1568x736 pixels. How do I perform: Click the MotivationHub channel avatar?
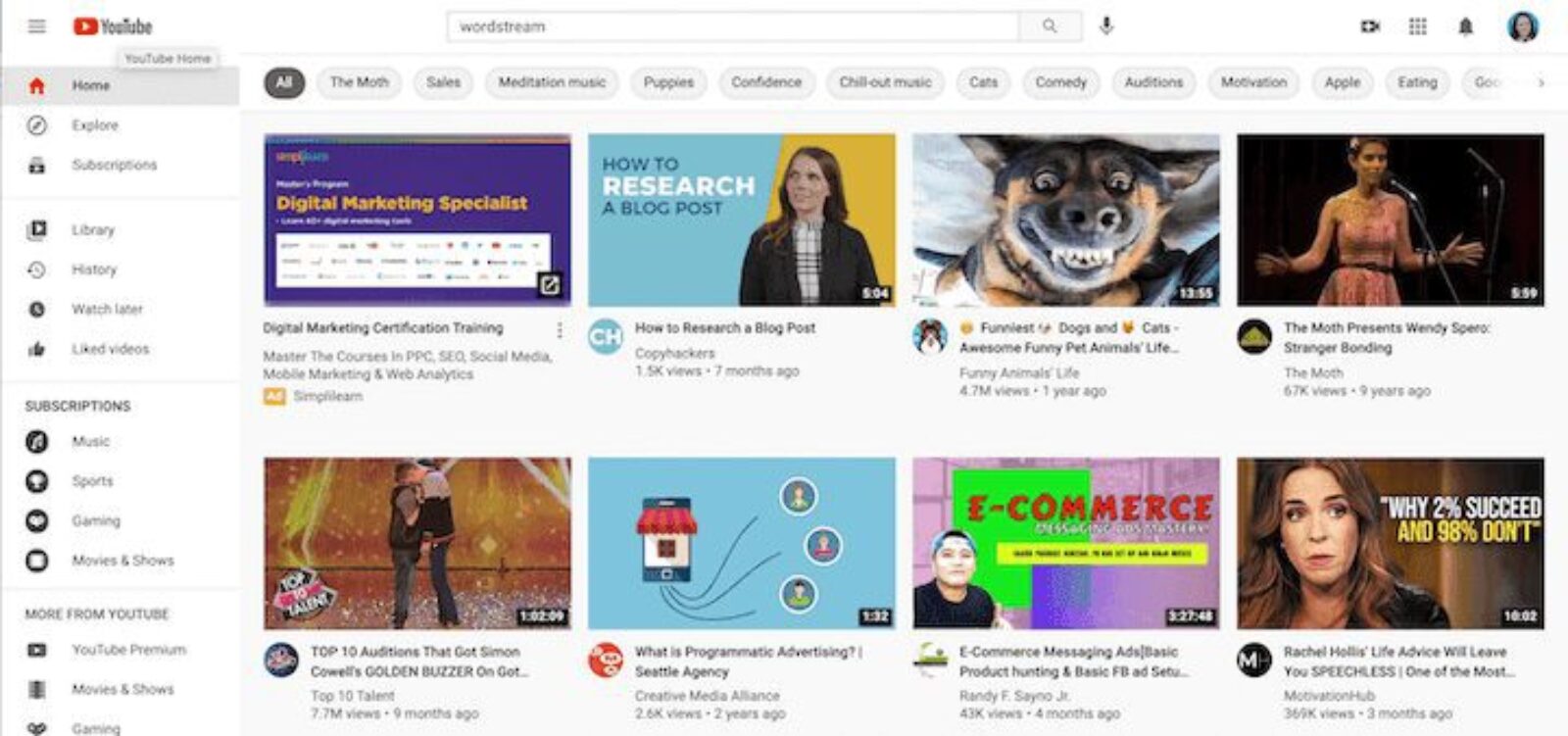[1254, 661]
